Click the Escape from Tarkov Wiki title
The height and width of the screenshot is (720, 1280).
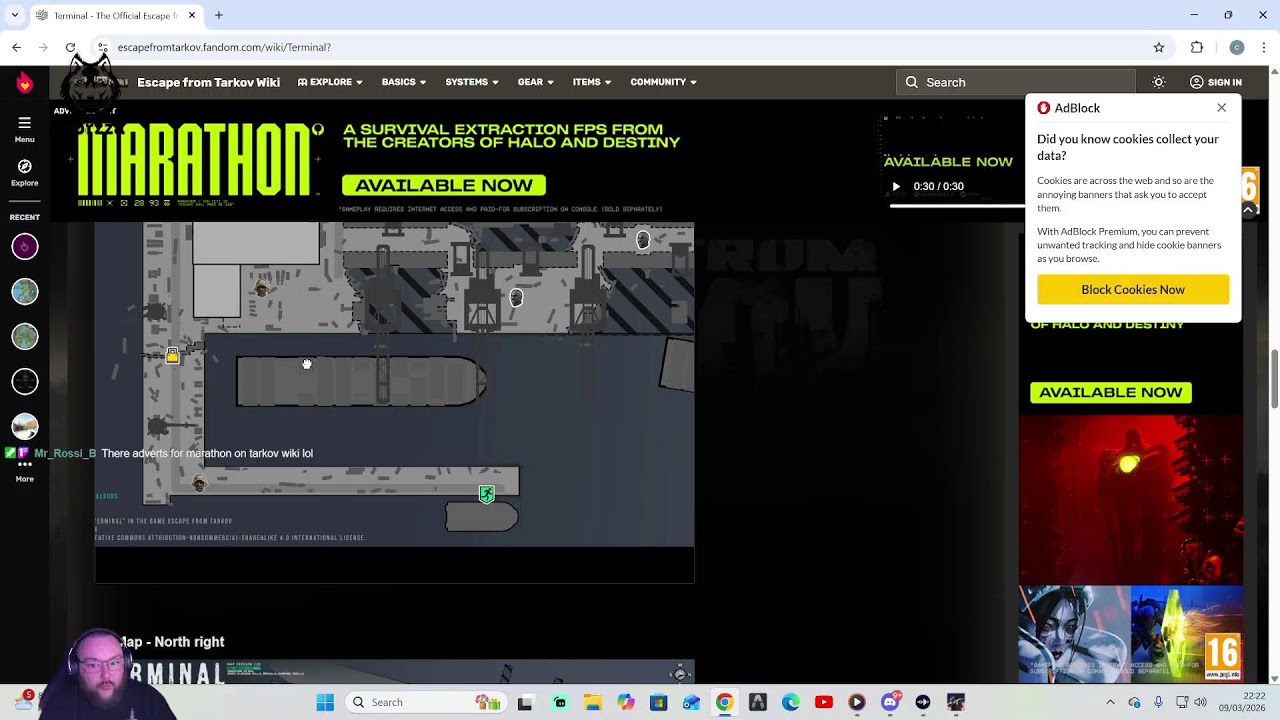point(208,82)
